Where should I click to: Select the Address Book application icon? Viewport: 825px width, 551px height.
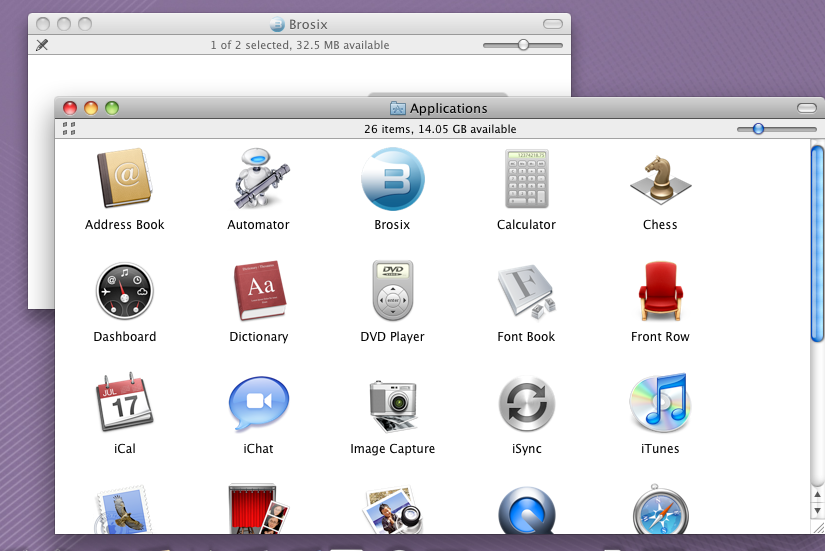tap(125, 178)
